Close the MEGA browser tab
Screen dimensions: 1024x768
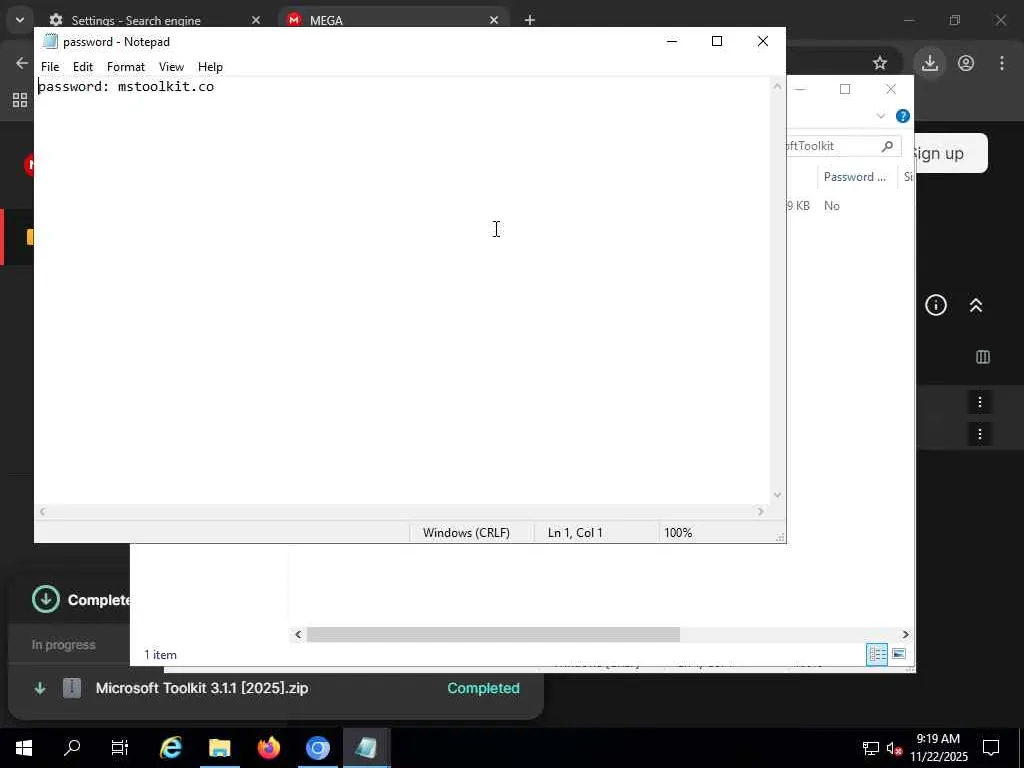(x=494, y=20)
